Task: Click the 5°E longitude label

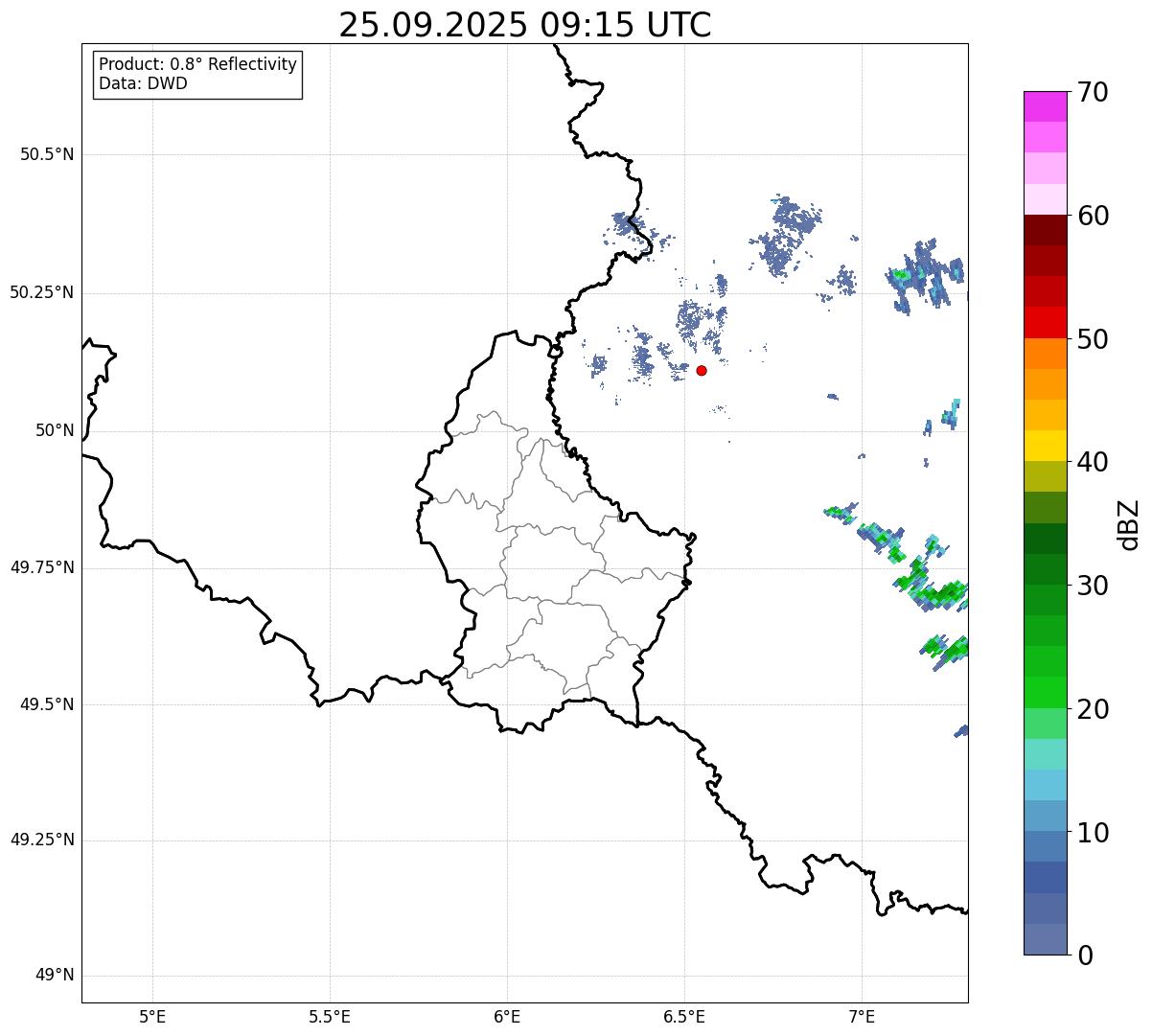Action: tap(152, 1017)
